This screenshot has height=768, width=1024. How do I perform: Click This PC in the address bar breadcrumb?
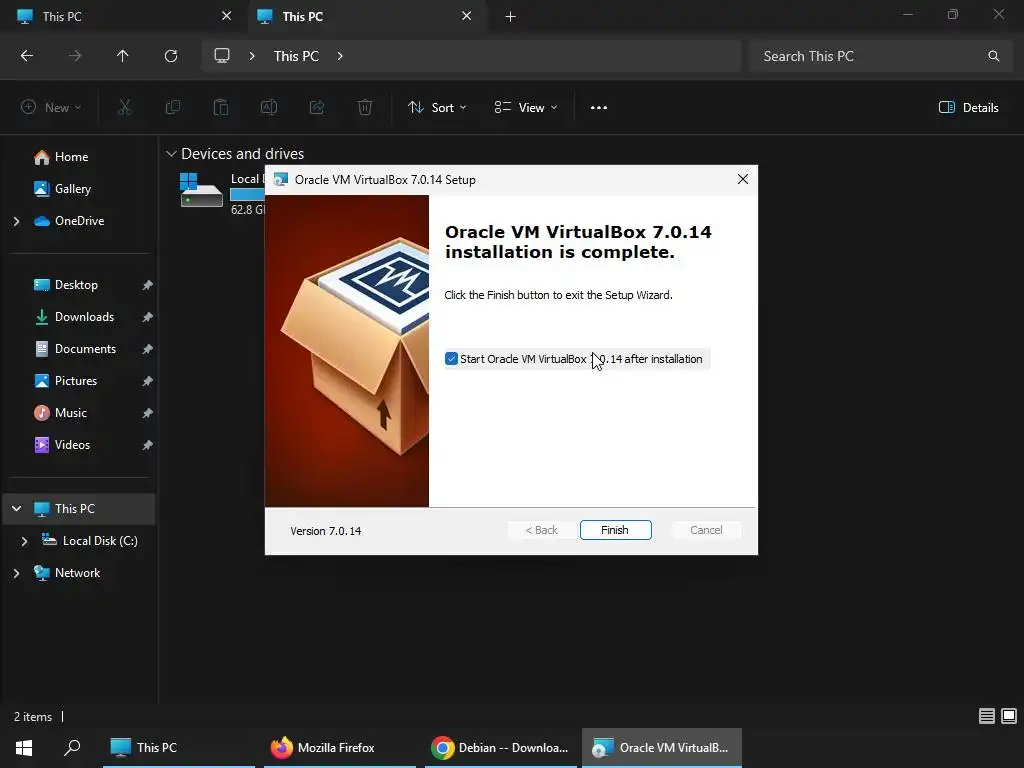pos(296,56)
